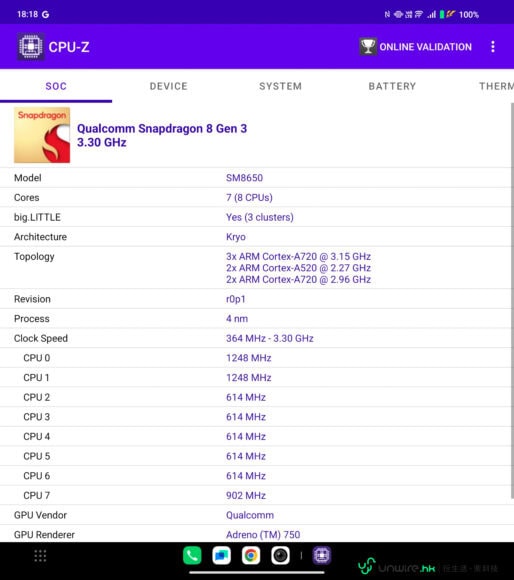The height and width of the screenshot is (580, 514).
Task: Click the 3x ARM Cortex-A720 @ 3.15 GHz line
Action: [x=298, y=256]
